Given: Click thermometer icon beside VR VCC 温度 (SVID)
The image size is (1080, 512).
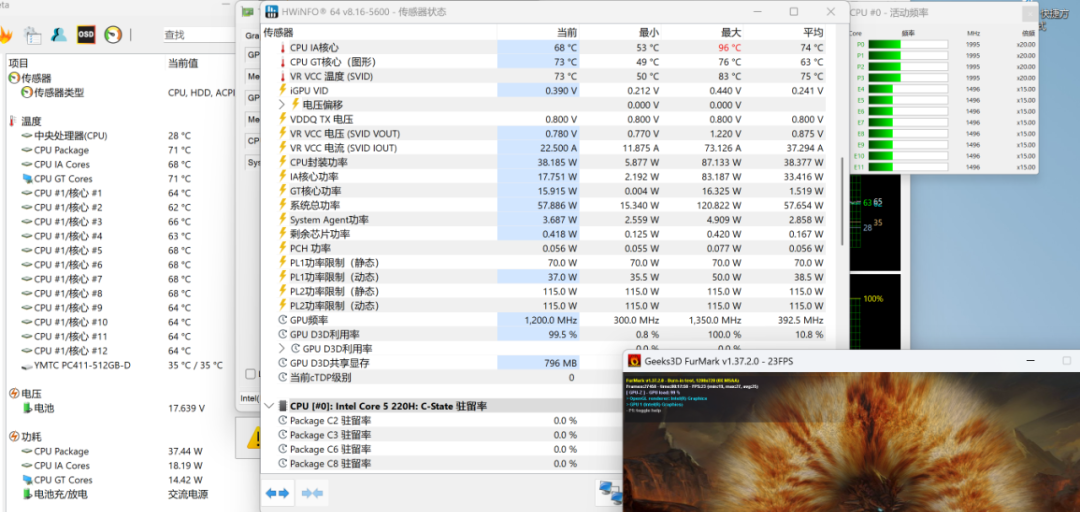Looking at the screenshot, I should click(x=282, y=76).
